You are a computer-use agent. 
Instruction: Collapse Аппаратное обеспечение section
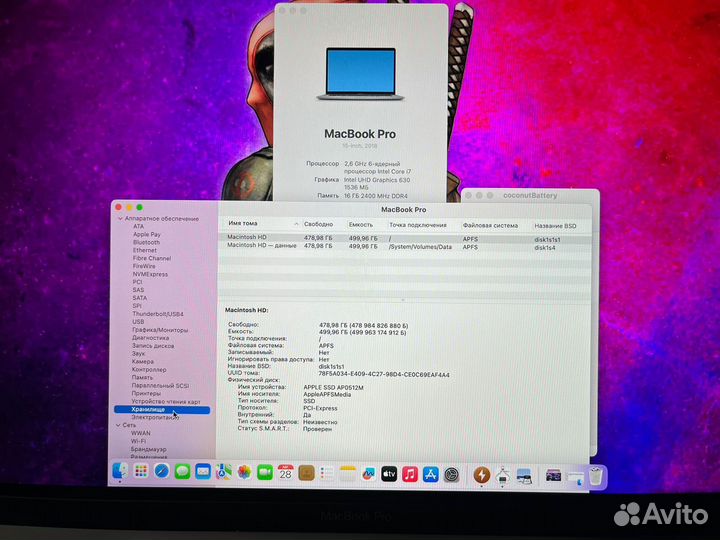120,219
